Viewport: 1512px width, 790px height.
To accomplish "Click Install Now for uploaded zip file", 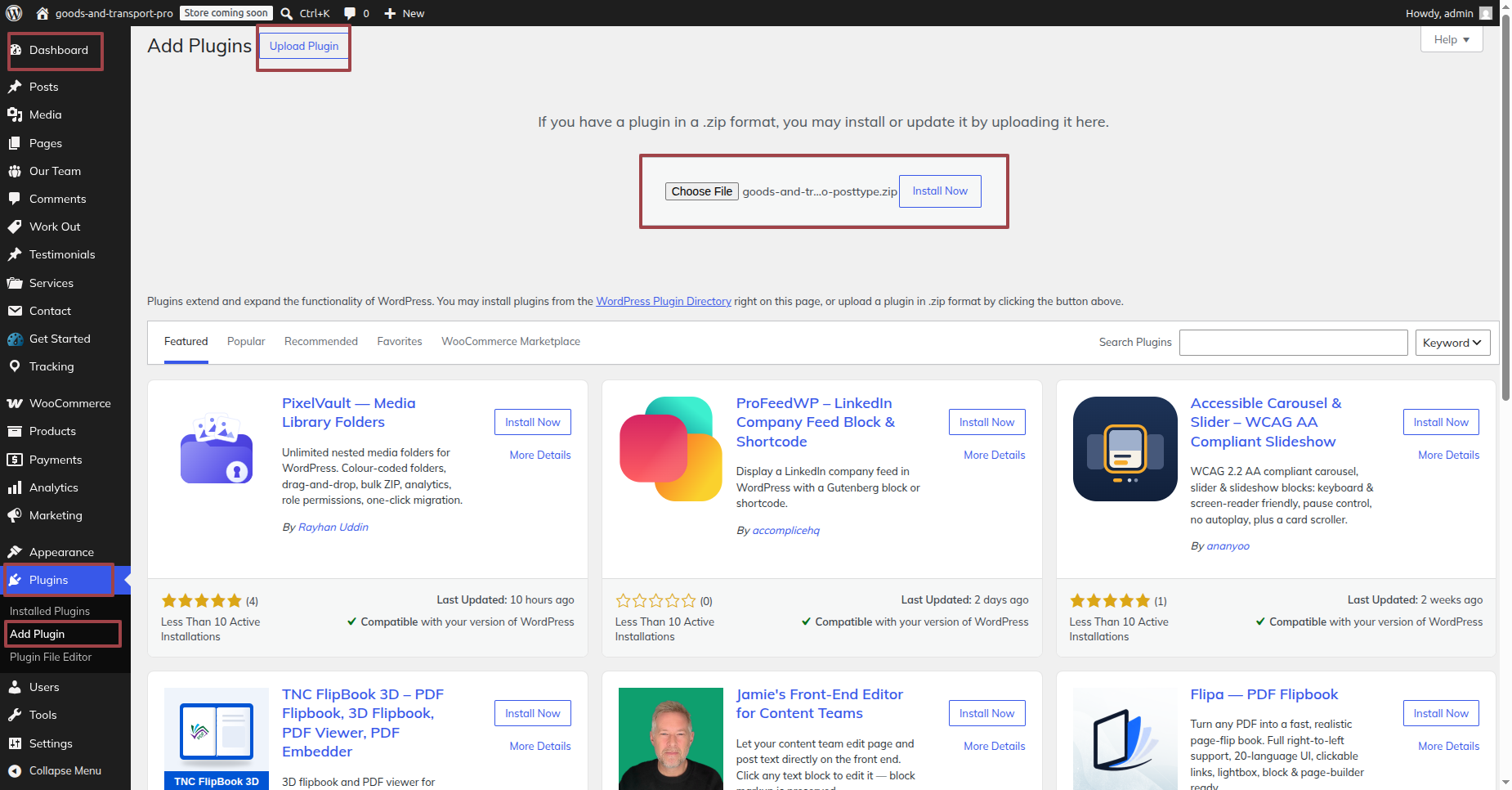I will pyautogui.click(x=940, y=191).
